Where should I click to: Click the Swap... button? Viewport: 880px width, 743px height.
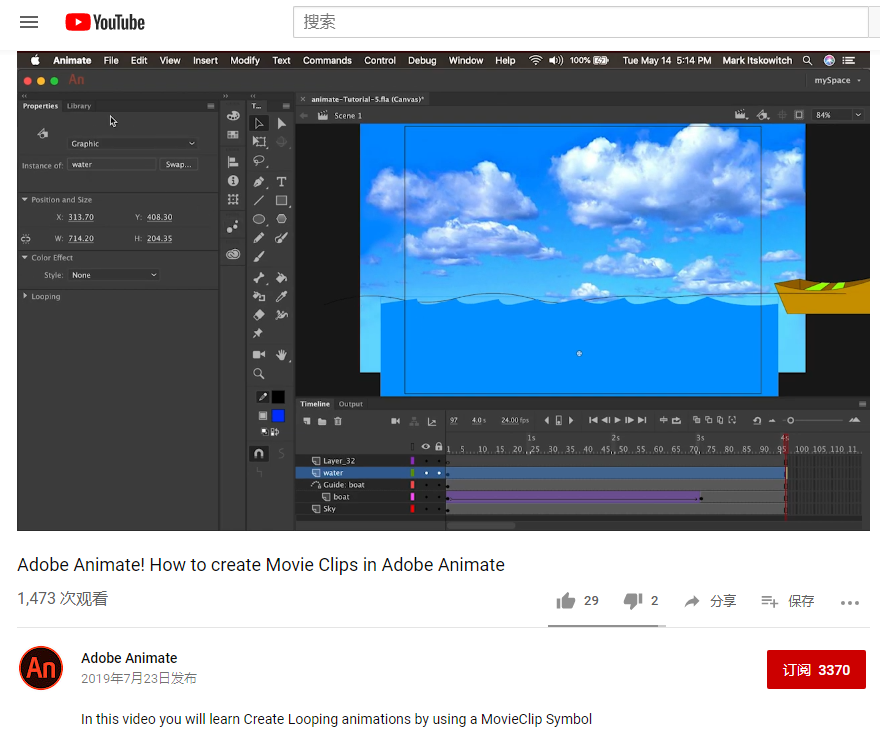point(178,164)
